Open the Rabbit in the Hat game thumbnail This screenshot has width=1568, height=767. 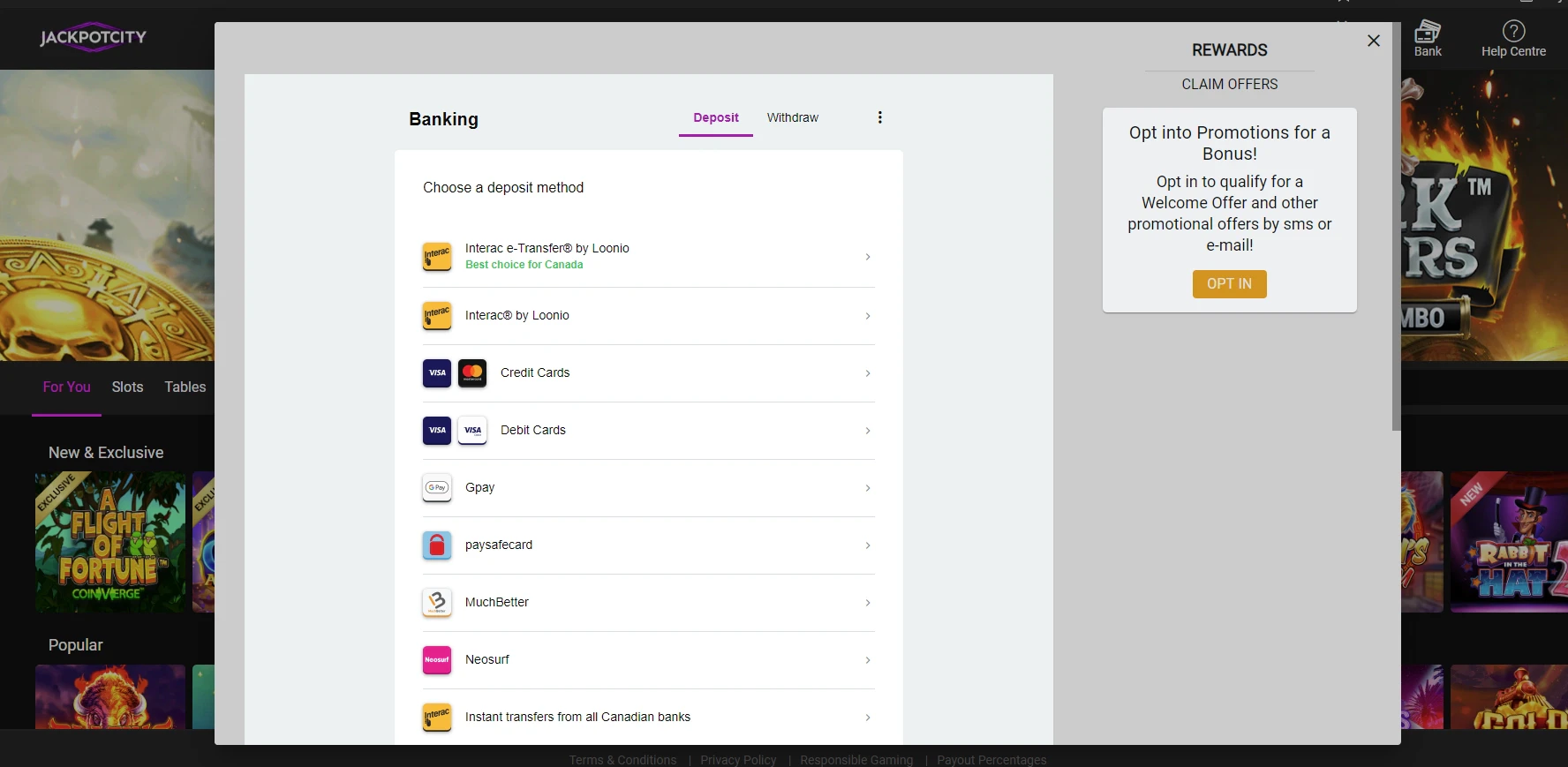(1509, 542)
